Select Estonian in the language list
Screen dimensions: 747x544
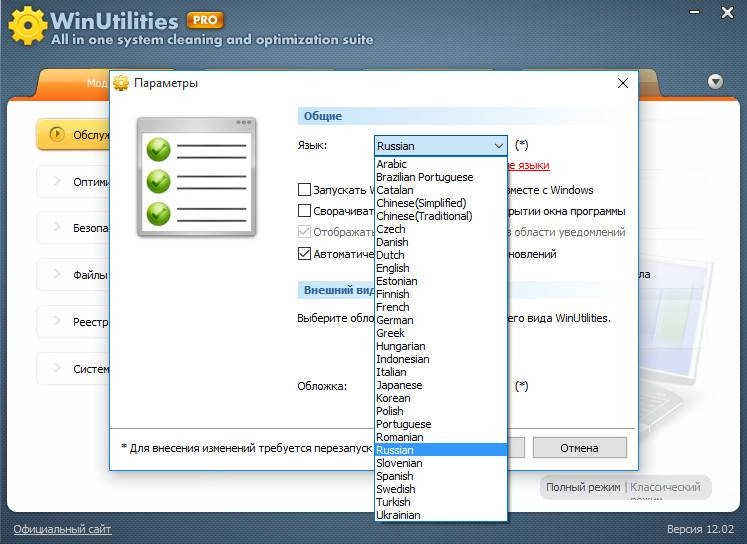pyautogui.click(x=441, y=281)
